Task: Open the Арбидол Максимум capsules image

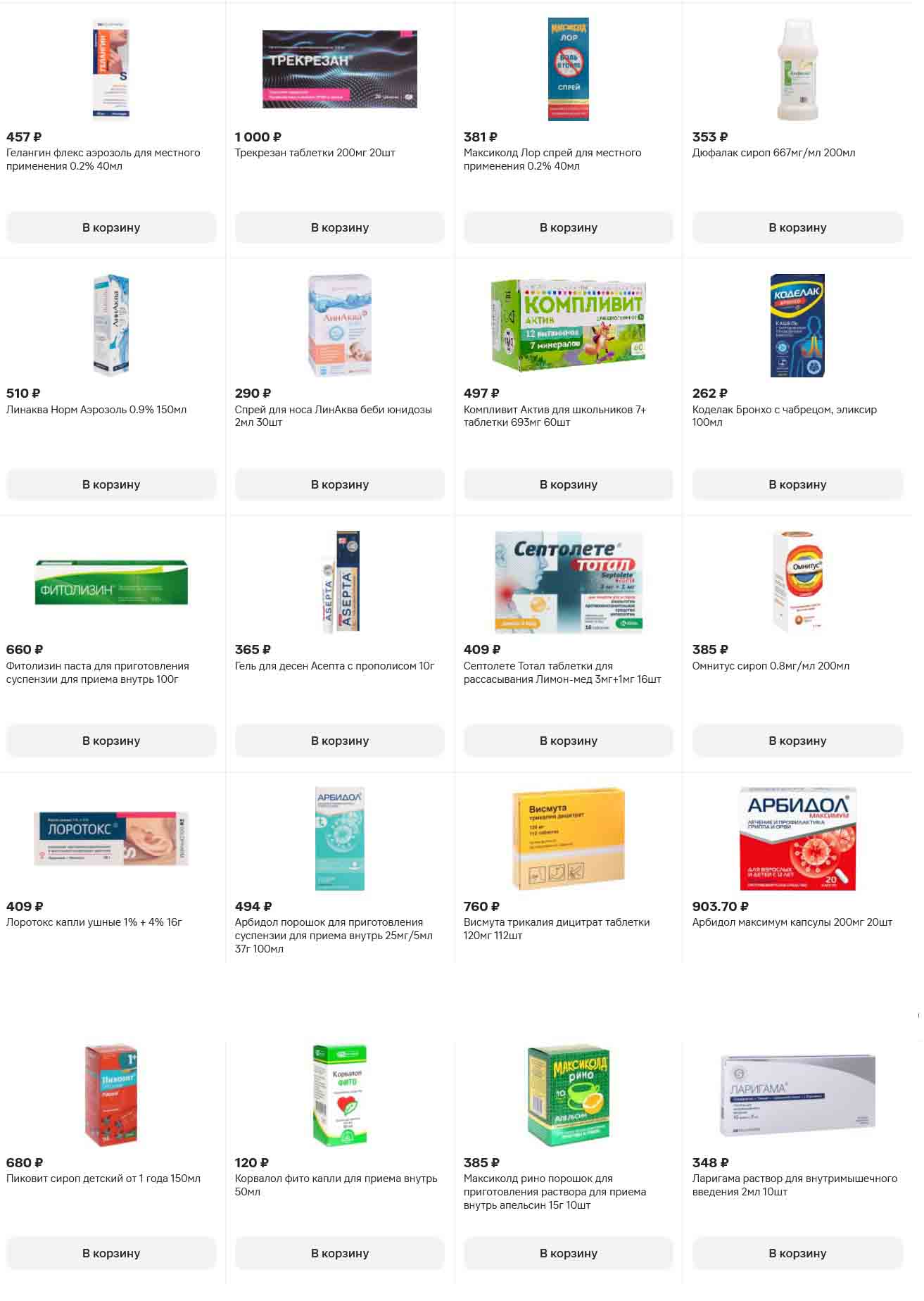Action: tap(797, 838)
